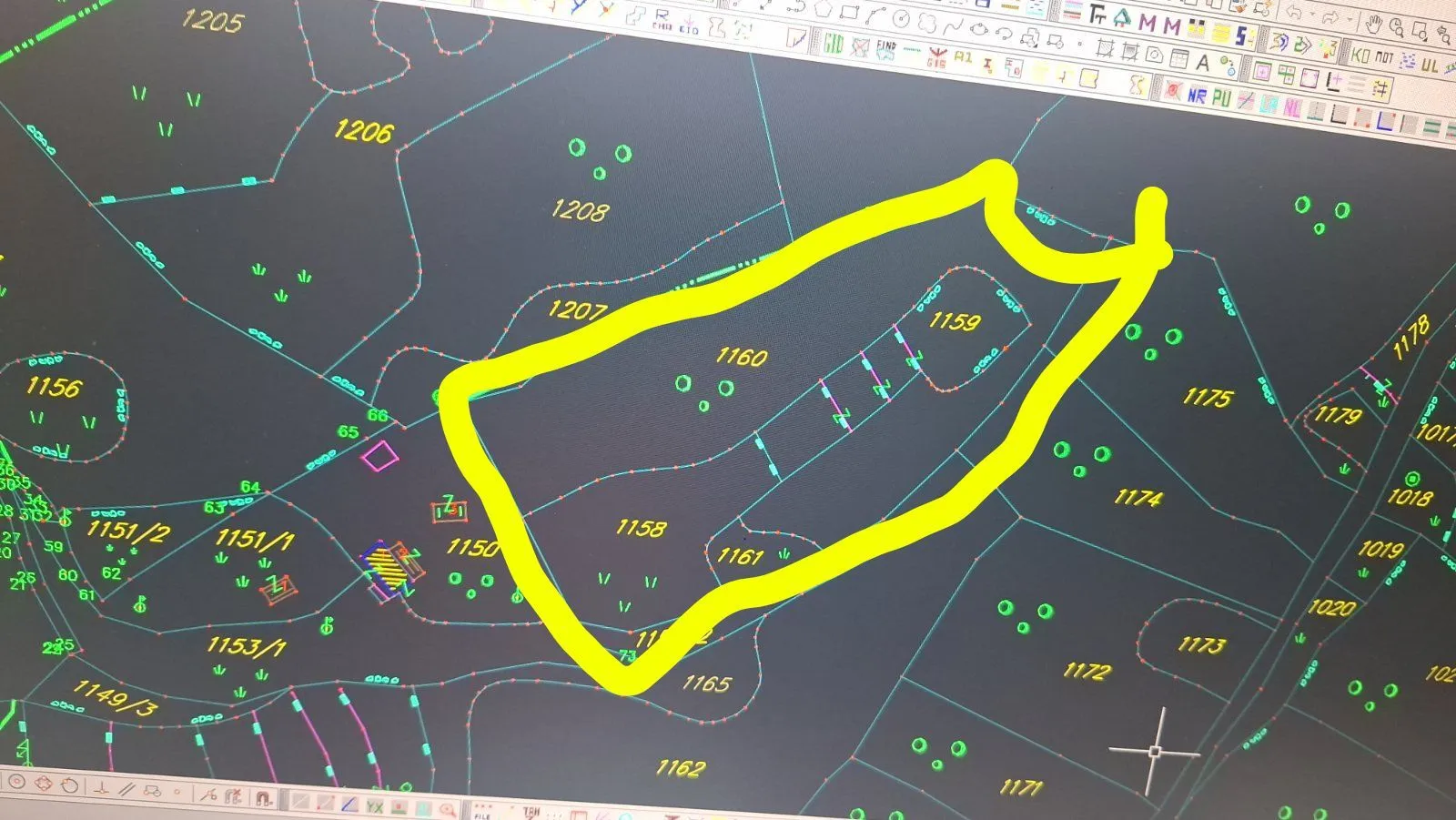The image size is (1456, 820).
Task: Click the yellow hash grid icon
Action: click(1381, 88)
